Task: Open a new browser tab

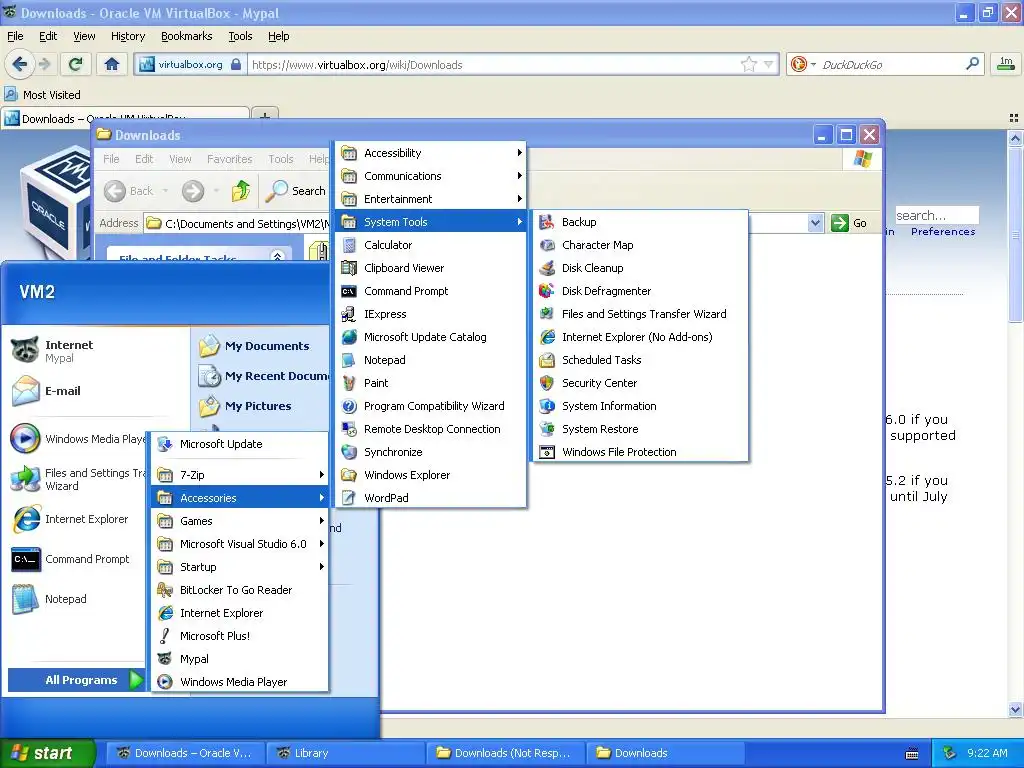Action: pos(264,117)
